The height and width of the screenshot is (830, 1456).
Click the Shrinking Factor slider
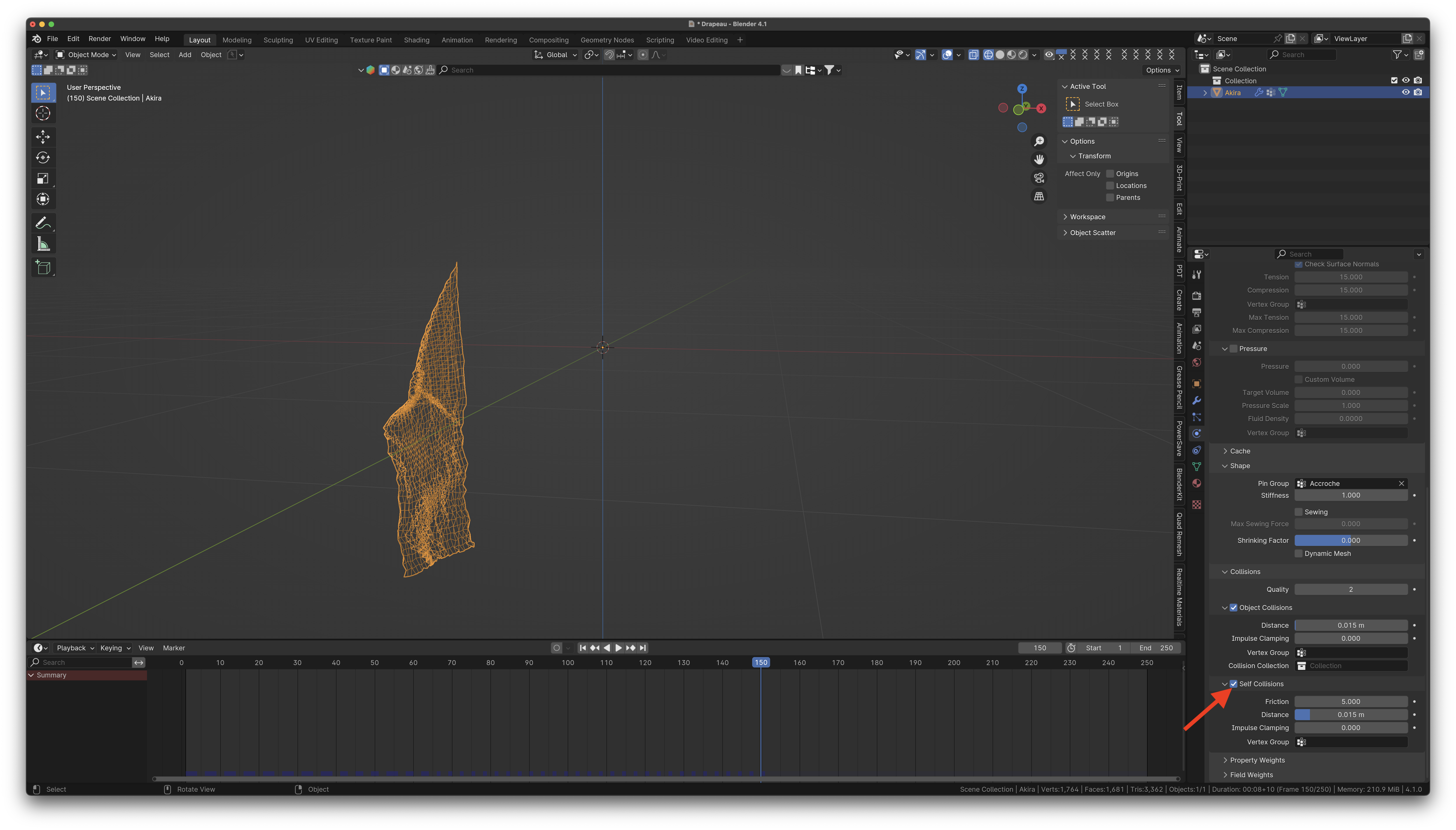(1351, 541)
